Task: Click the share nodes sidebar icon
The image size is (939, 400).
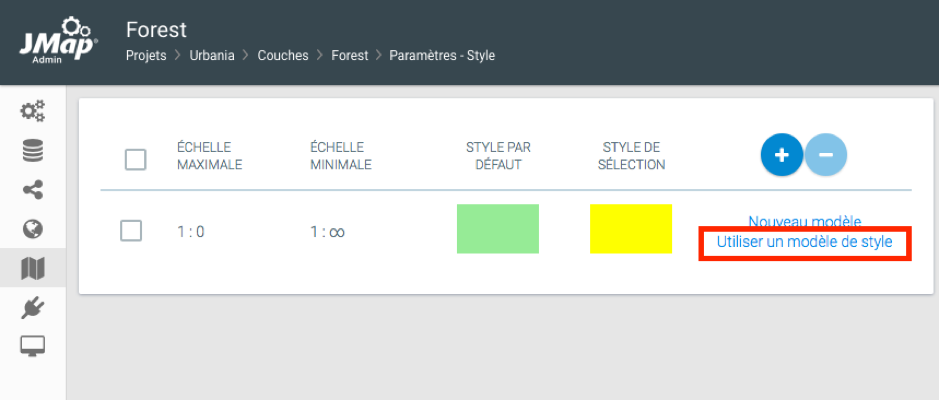Action: pos(33,190)
